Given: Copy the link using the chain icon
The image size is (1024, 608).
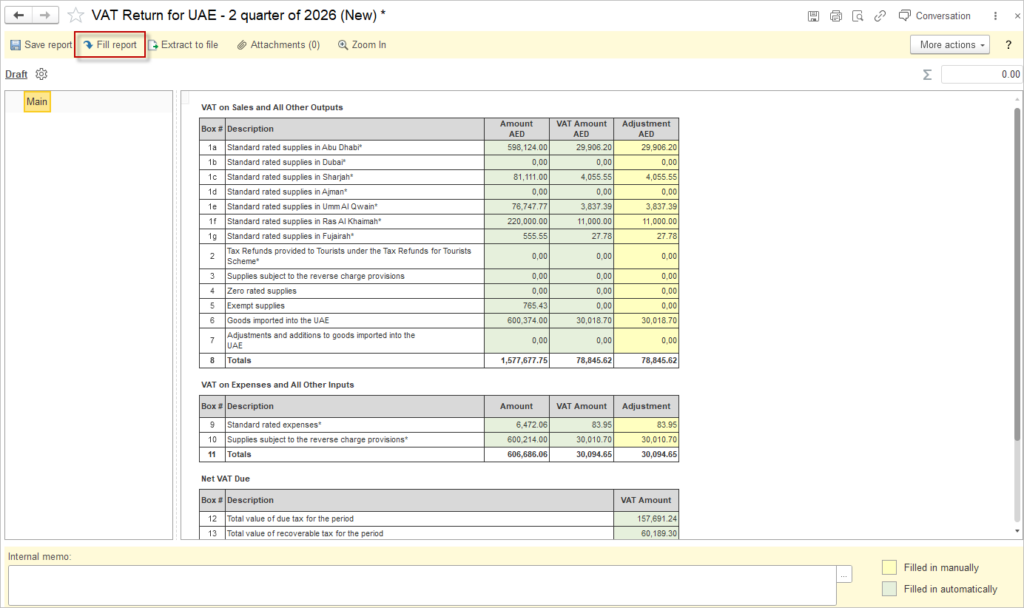Looking at the screenshot, I should point(880,16).
